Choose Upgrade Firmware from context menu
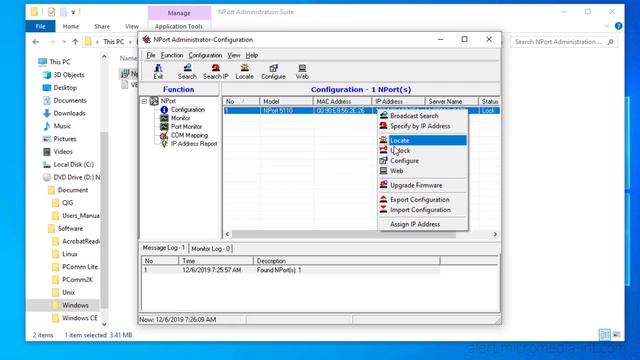Image resolution: width=640 pixels, height=360 pixels. point(422,185)
